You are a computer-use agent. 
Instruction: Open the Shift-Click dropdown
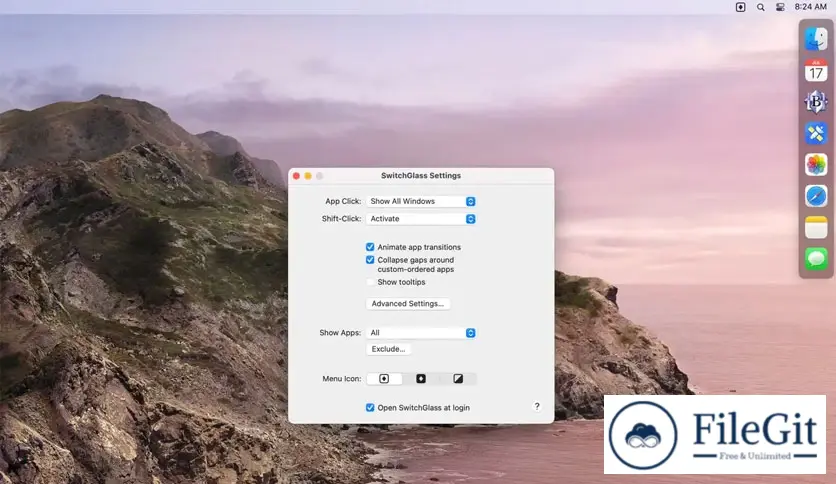tap(421, 219)
